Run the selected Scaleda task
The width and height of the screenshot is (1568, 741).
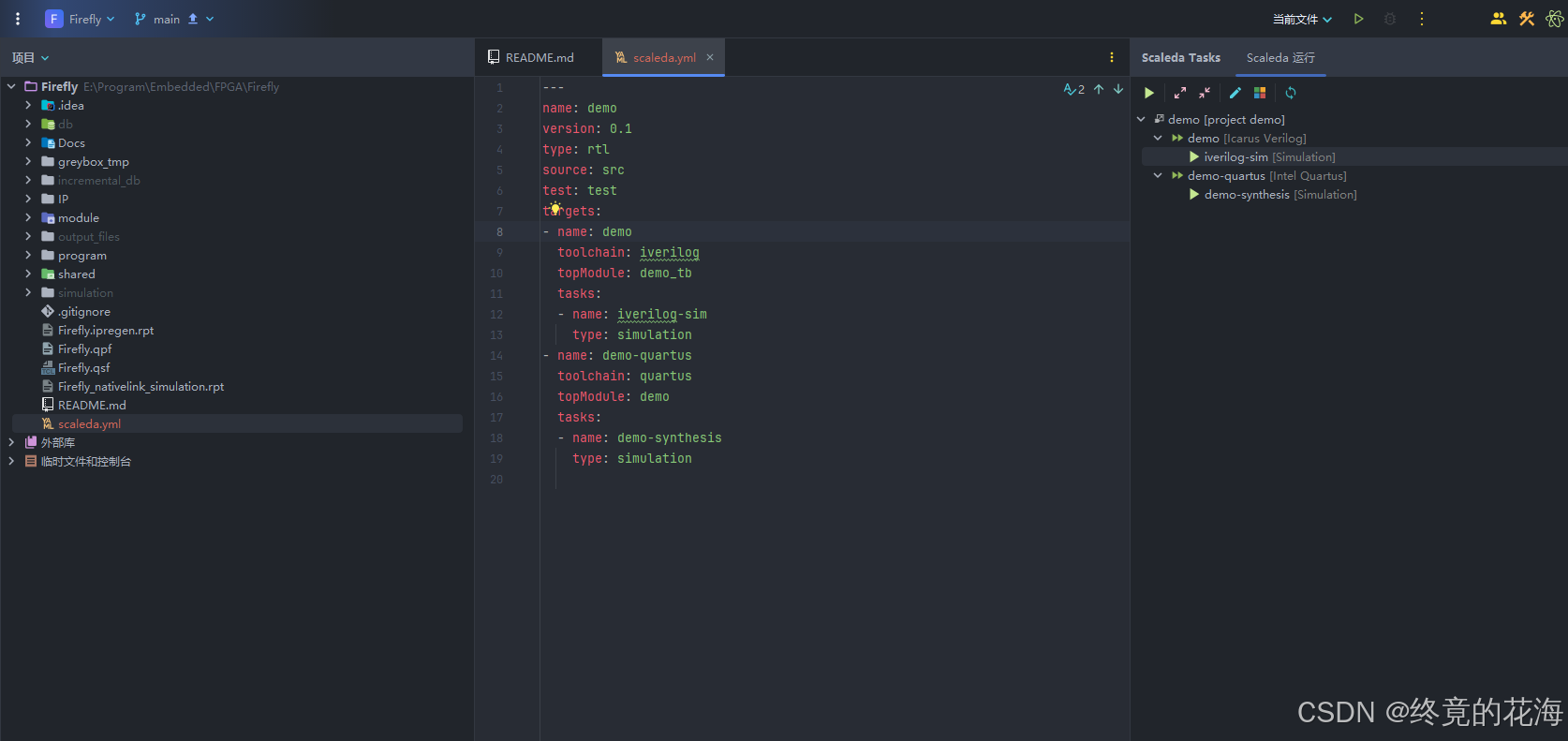1149,93
